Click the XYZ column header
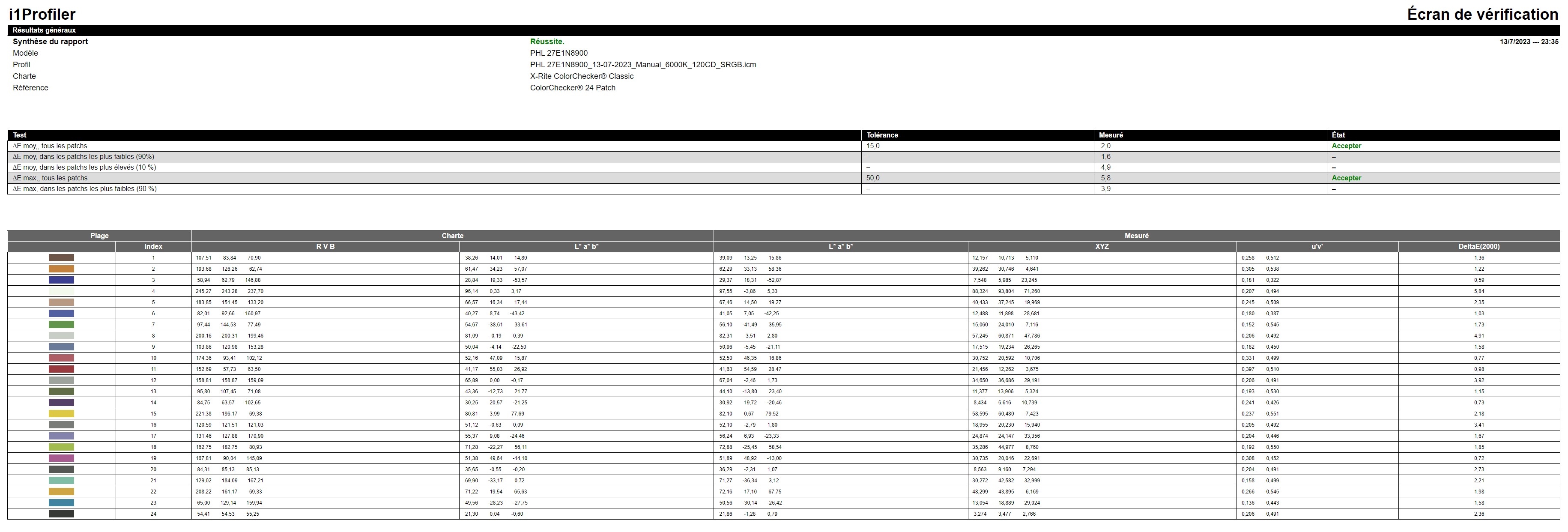The width and height of the screenshot is (1568, 532). pyautogui.click(x=1102, y=247)
